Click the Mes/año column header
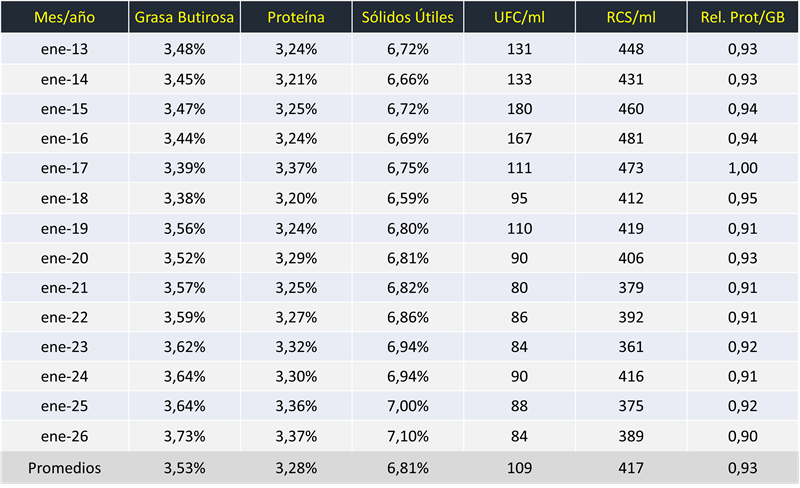800x488 pixels. tap(65, 18)
